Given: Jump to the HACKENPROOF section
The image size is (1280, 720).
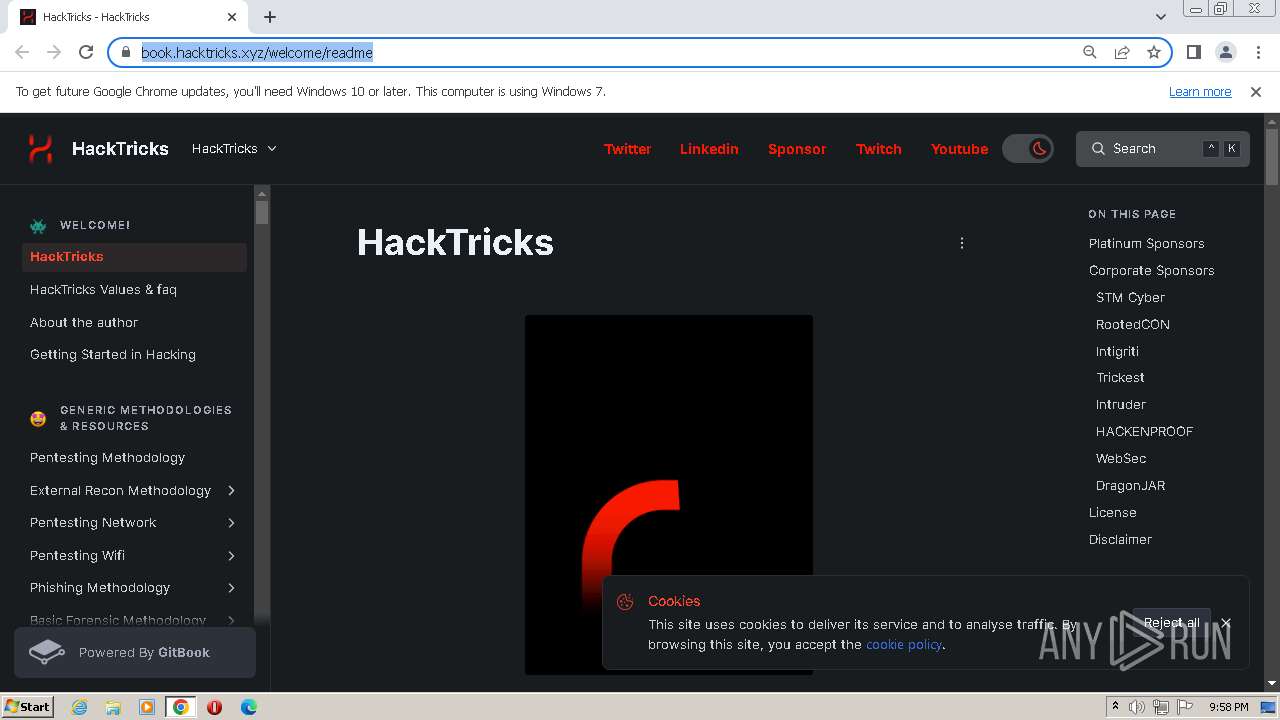Looking at the screenshot, I should (x=1144, y=431).
